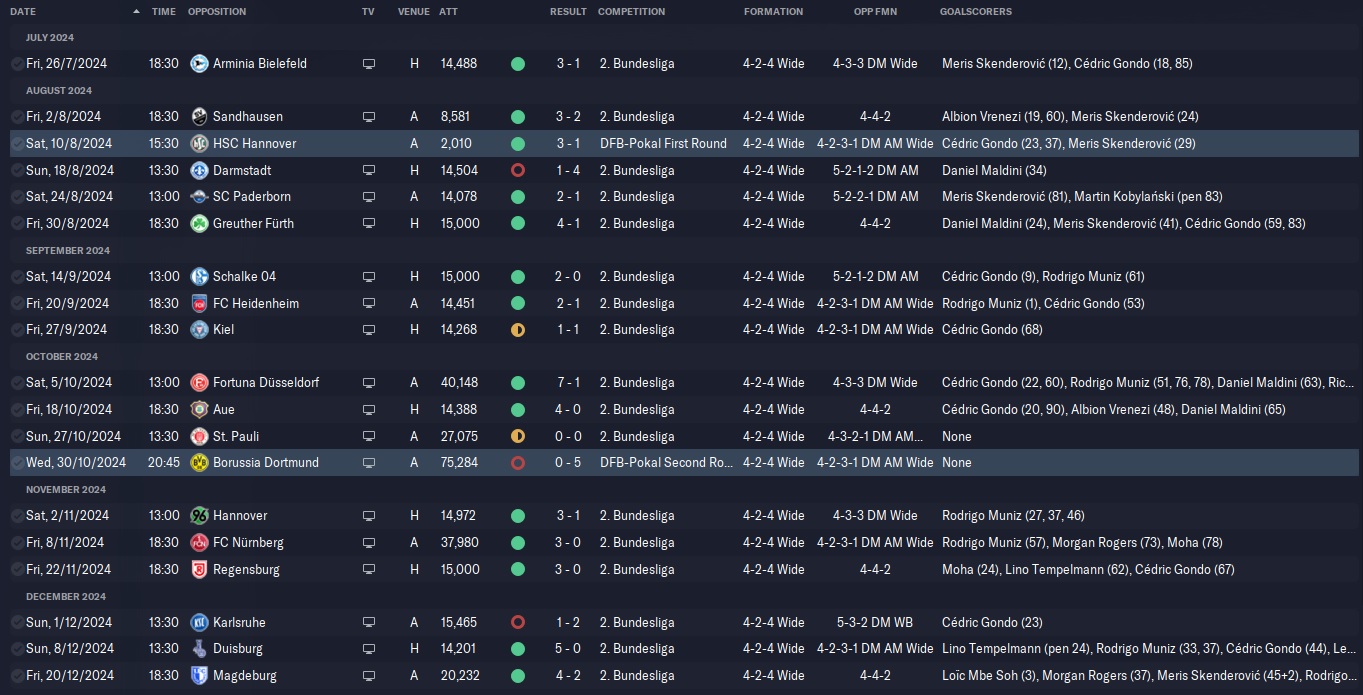Click the Schalke 04 club crest

[x=199, y=276]
